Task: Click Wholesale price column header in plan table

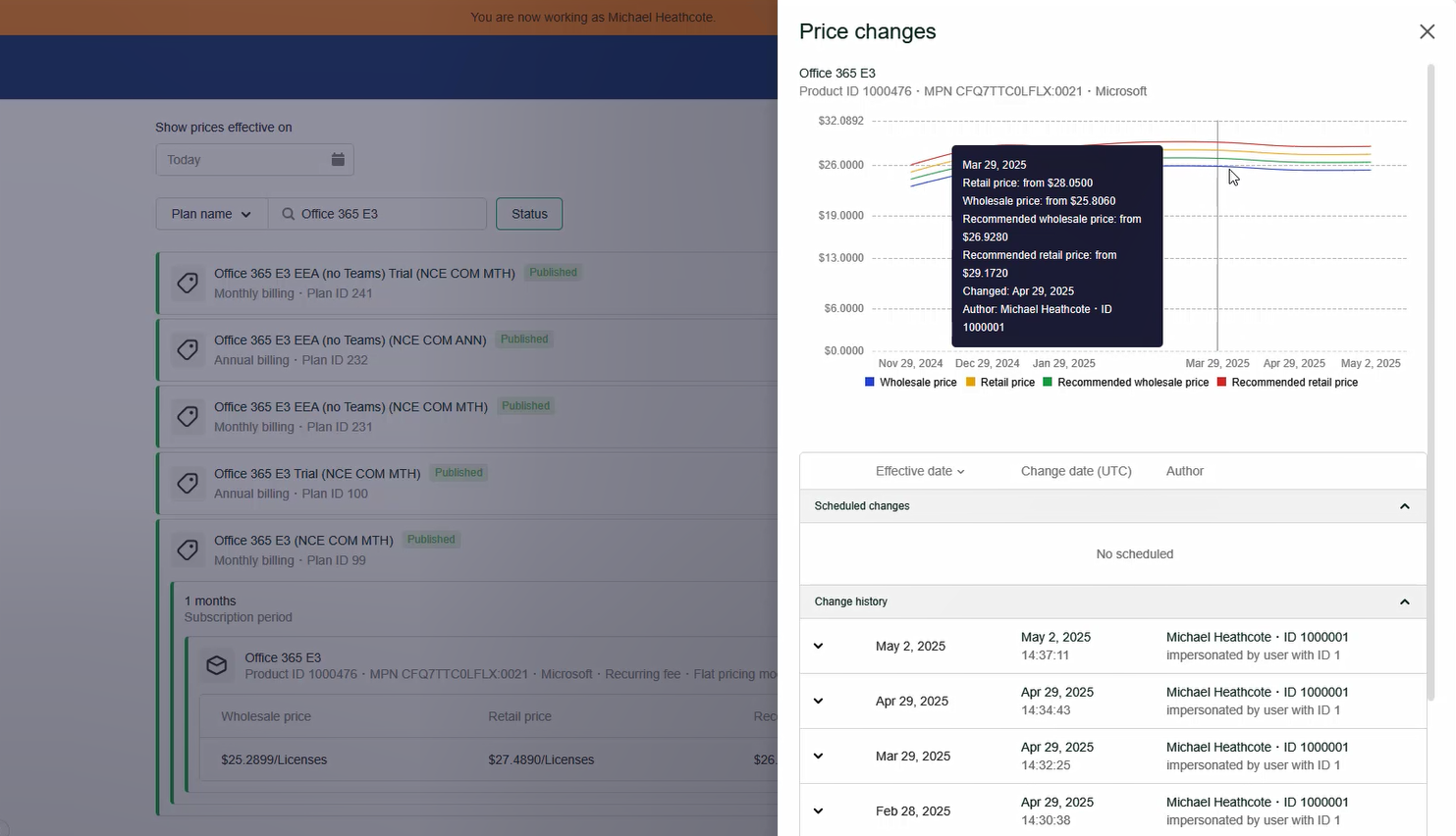Action: [x=266, y=716]
